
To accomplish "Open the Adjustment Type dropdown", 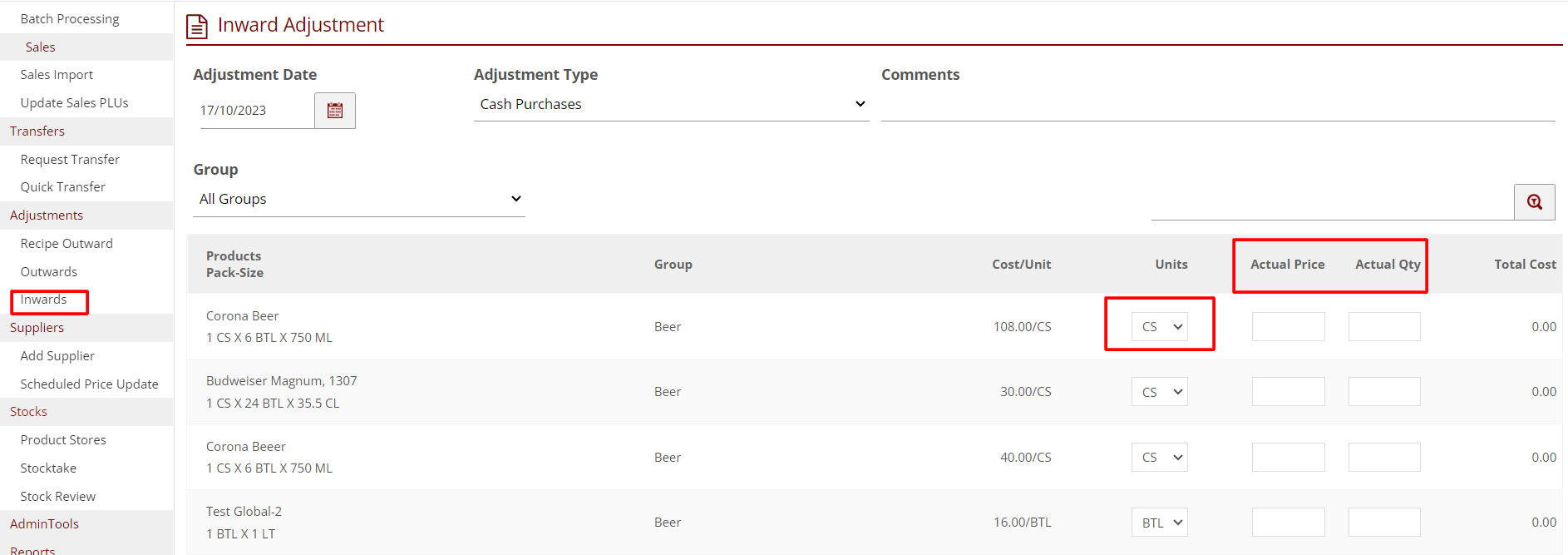I will tap(670, 104).
